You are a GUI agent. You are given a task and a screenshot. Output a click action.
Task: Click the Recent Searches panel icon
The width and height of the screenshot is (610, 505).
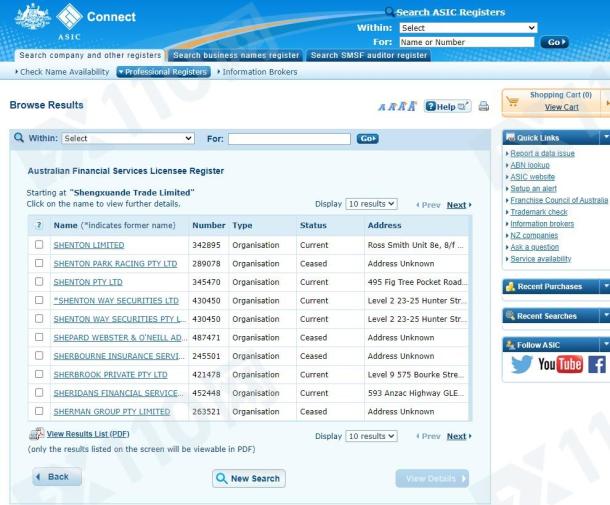point(510,316)
